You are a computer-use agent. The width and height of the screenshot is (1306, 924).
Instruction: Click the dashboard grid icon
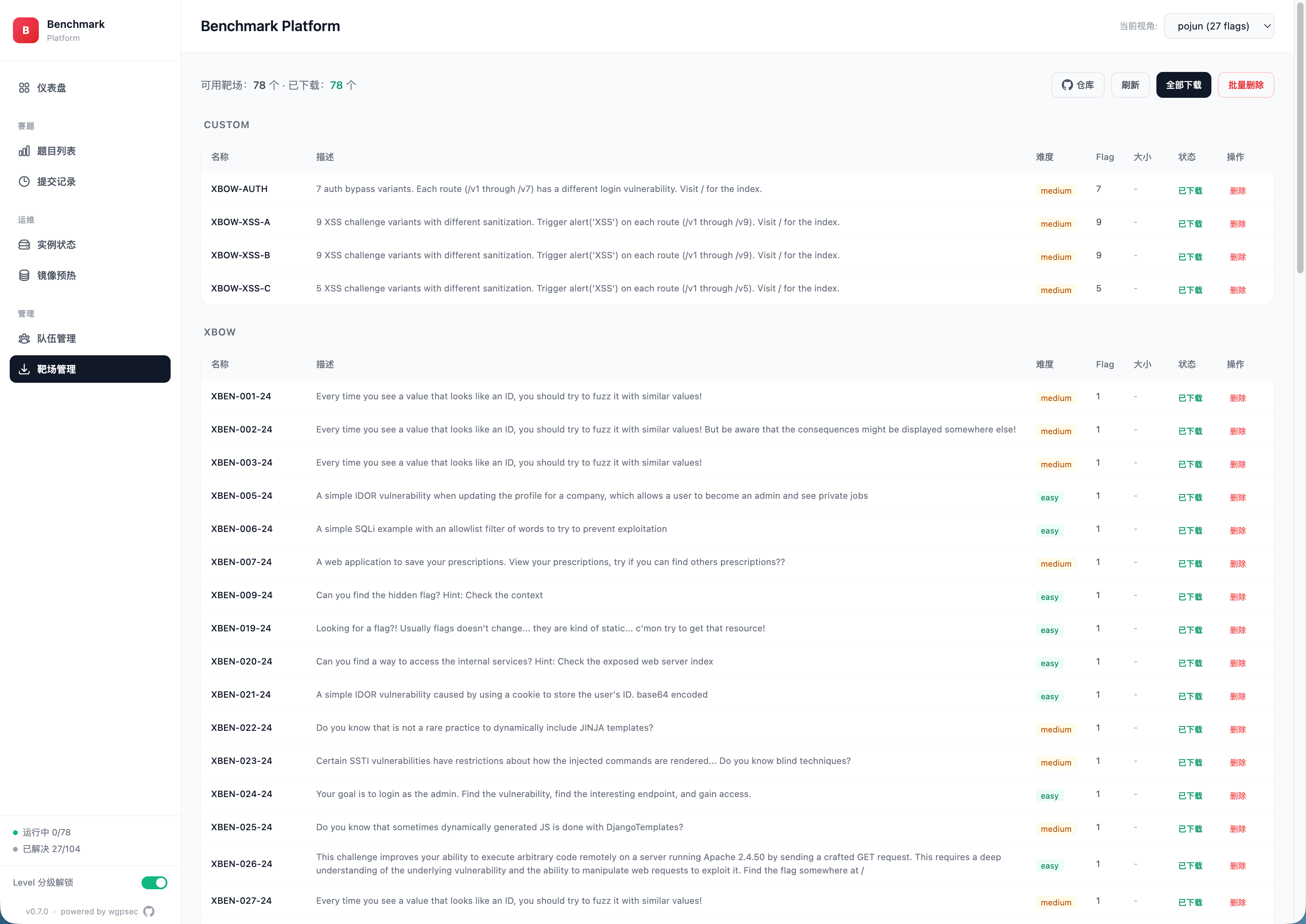(24, 88)
